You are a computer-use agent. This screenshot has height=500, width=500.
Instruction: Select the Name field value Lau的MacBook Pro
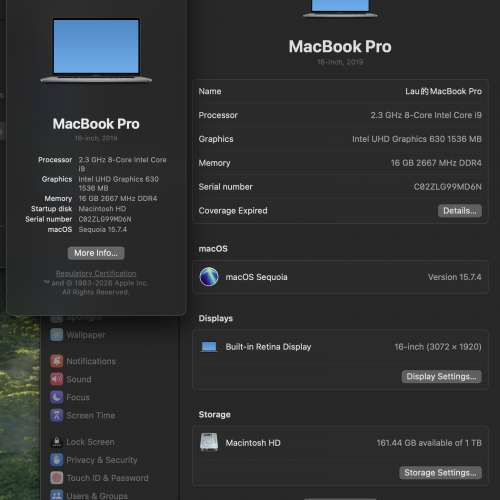click(443, 91)
